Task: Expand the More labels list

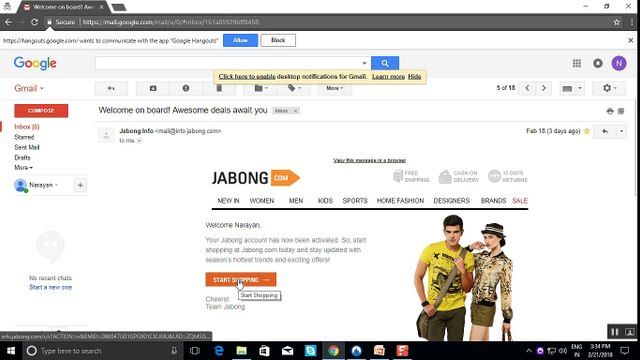Action: pos(23,168)
